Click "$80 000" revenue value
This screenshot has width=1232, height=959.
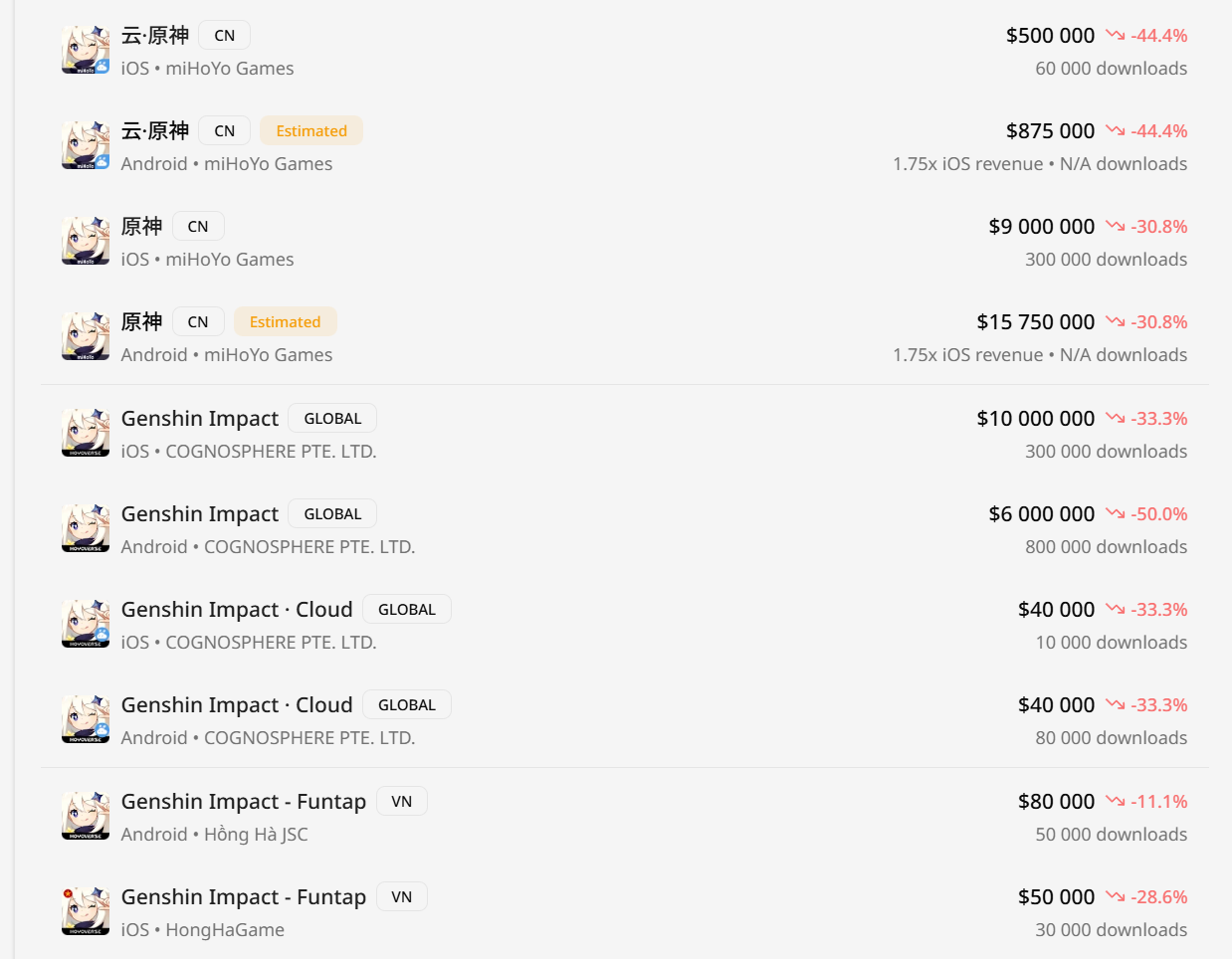point(1056,802)
